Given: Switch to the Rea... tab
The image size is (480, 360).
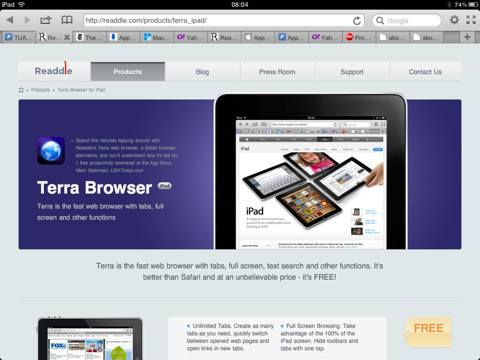Looking at the screenshot, I should [x=225, y=37].
